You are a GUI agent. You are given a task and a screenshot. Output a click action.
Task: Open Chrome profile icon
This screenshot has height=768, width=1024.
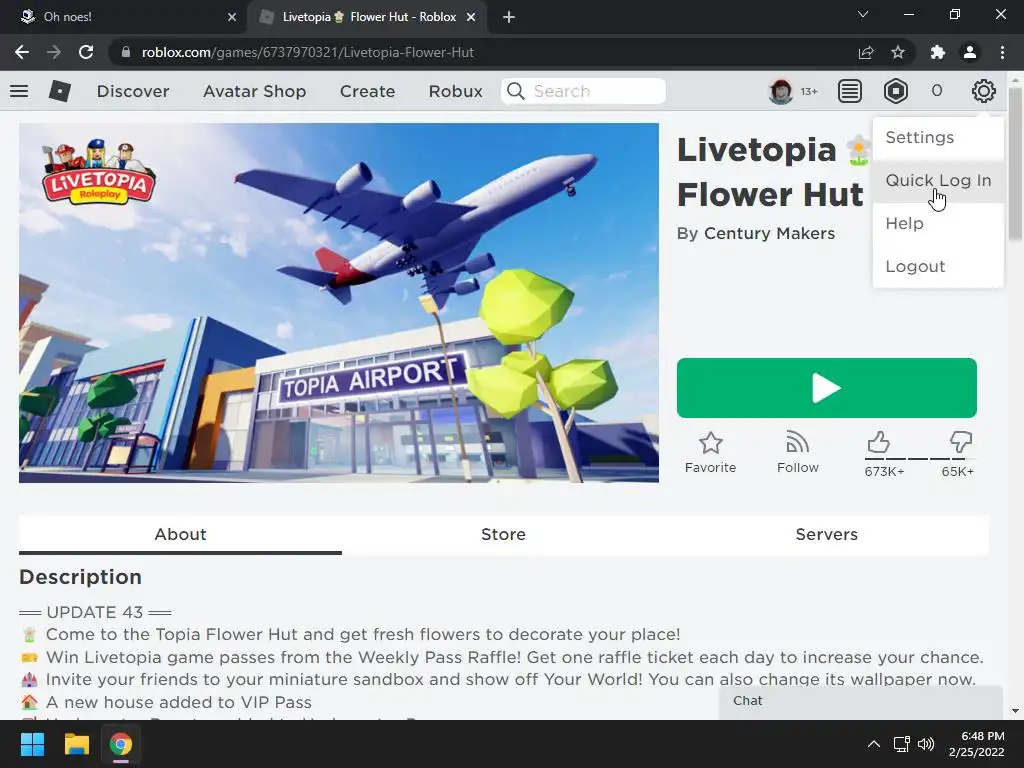pos(970,52)
